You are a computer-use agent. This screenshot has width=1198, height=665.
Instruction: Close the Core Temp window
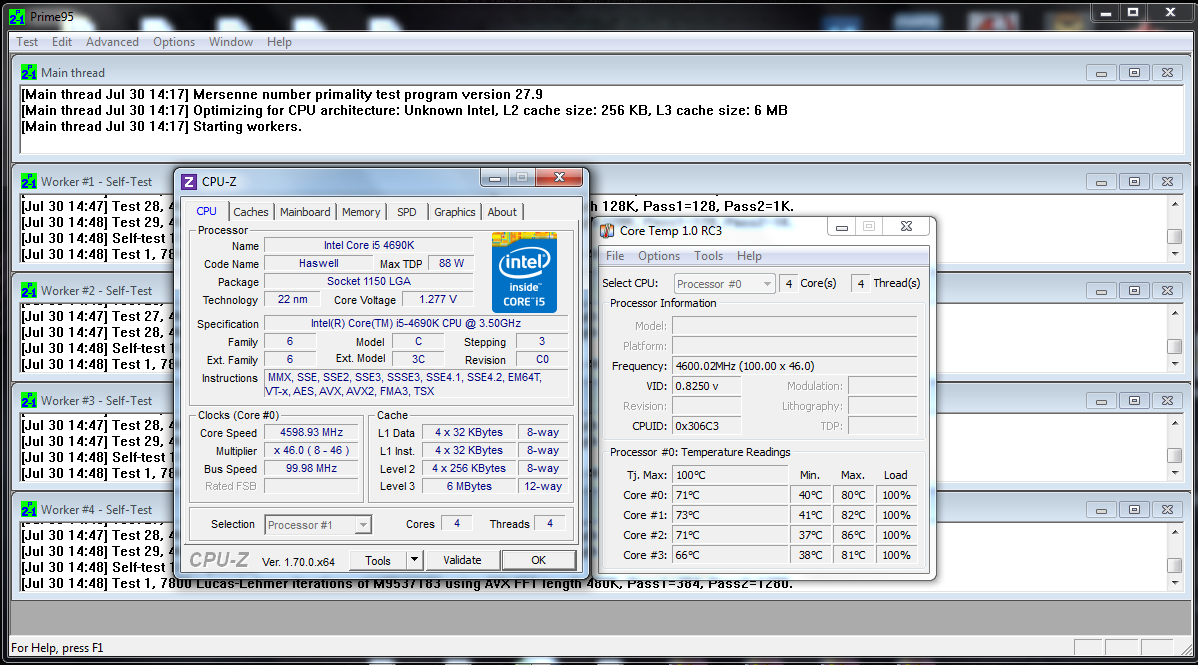906,227
